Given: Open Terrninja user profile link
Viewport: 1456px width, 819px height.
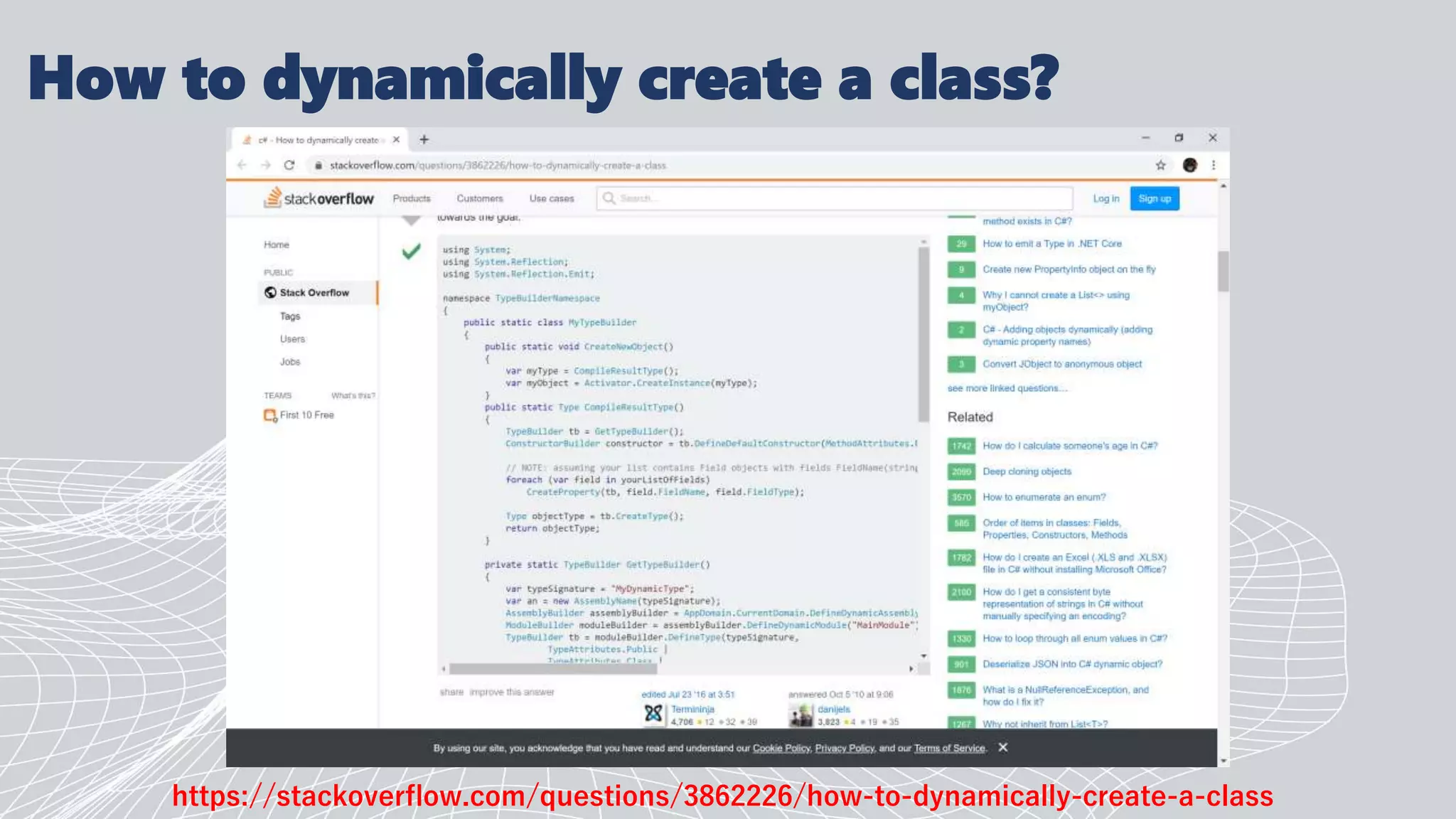Looking at the screenshot, I should pos(692,709).
